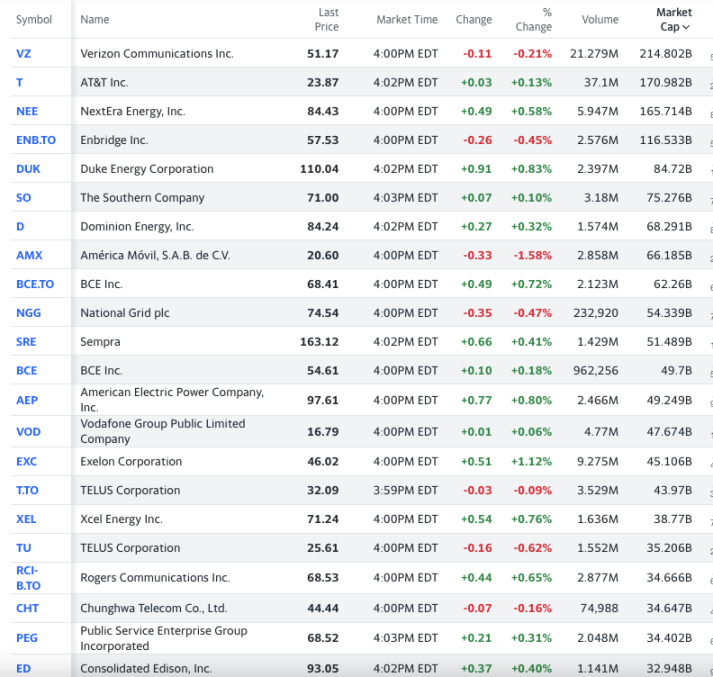Sort by the Volume column header
This screenshot has height=677, width=713.
tap(600, 20)
